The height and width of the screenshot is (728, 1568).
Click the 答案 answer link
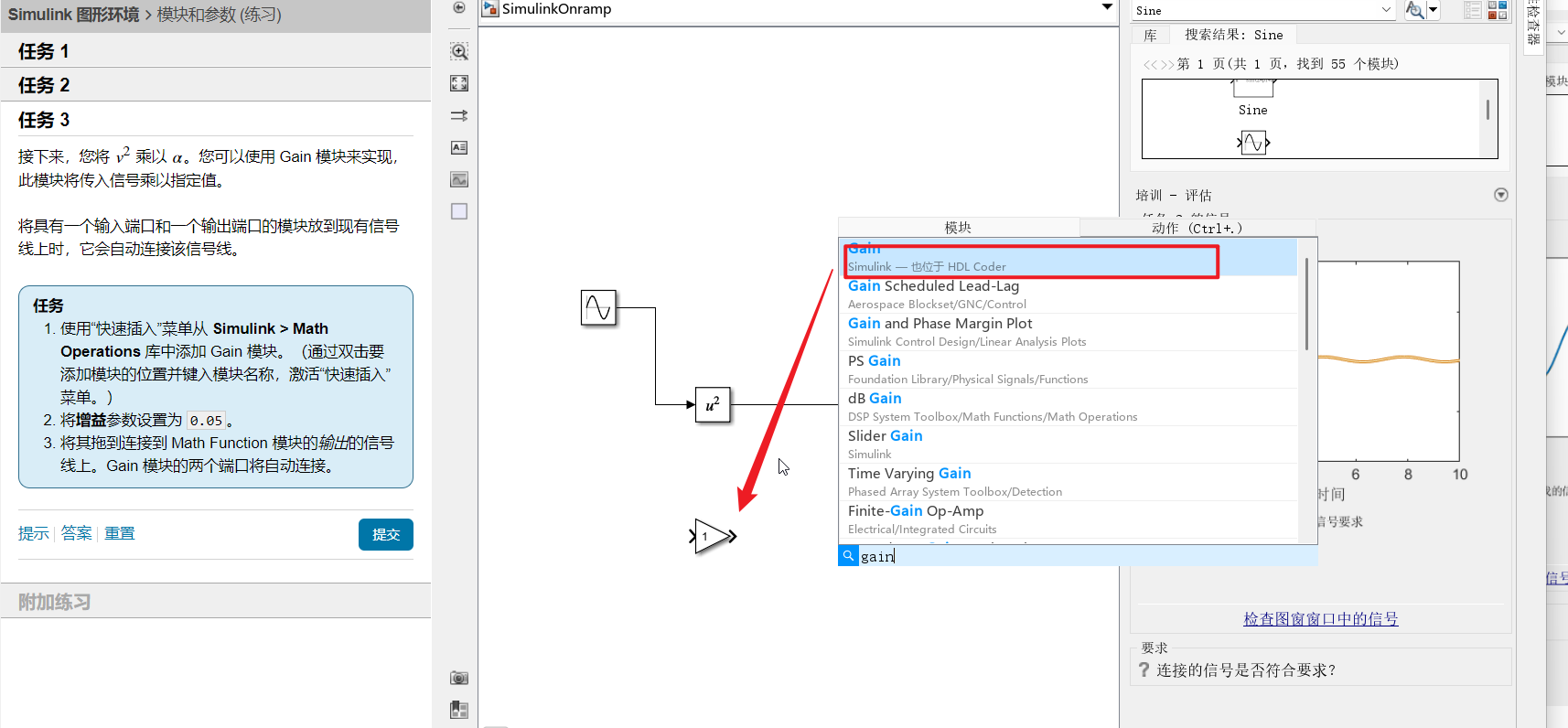pos(77,533)
